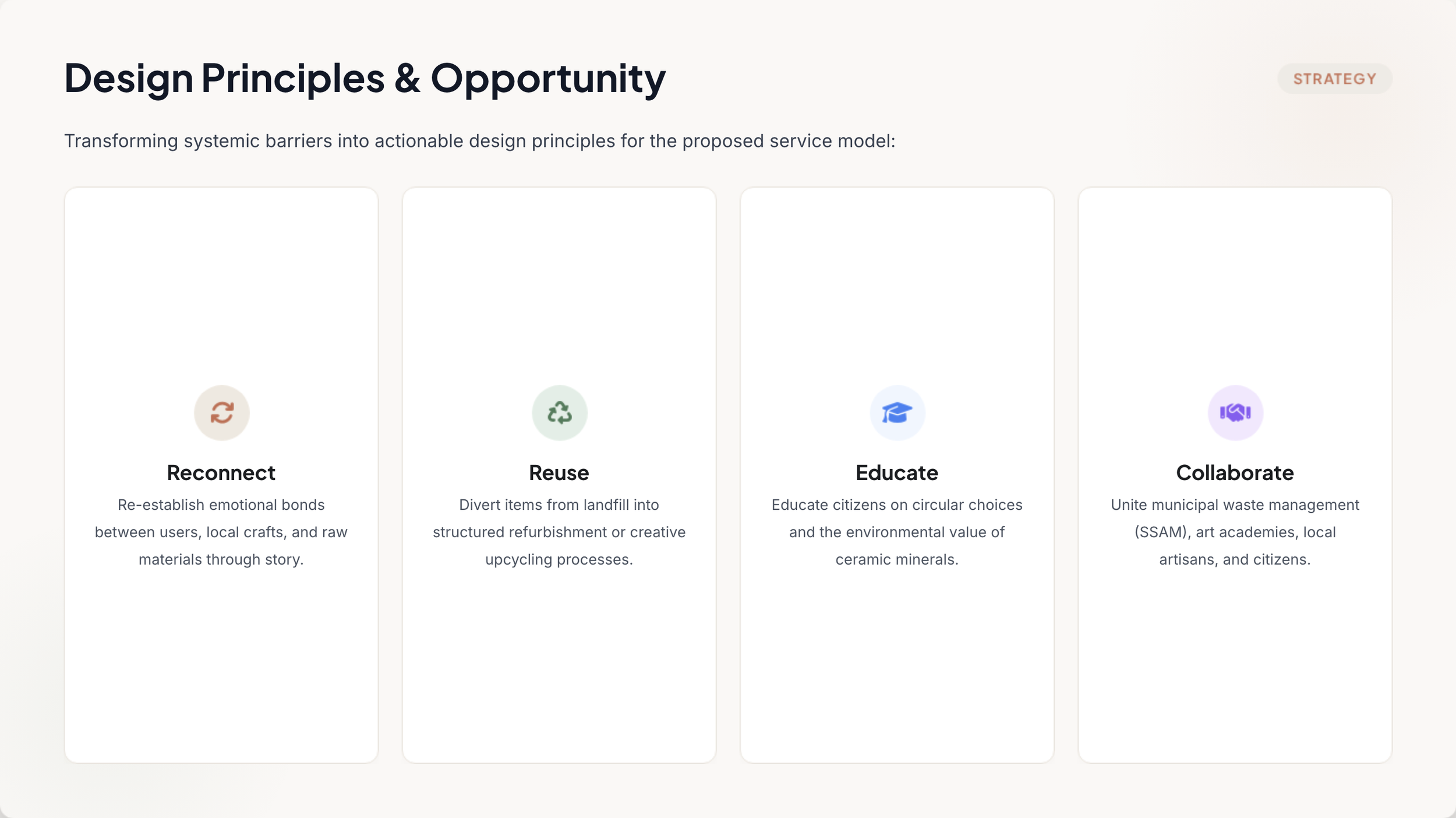The height and width of the screenshot is (818, 1456).
Task: Click empty top area of Reconnect card
Action: 221,280
